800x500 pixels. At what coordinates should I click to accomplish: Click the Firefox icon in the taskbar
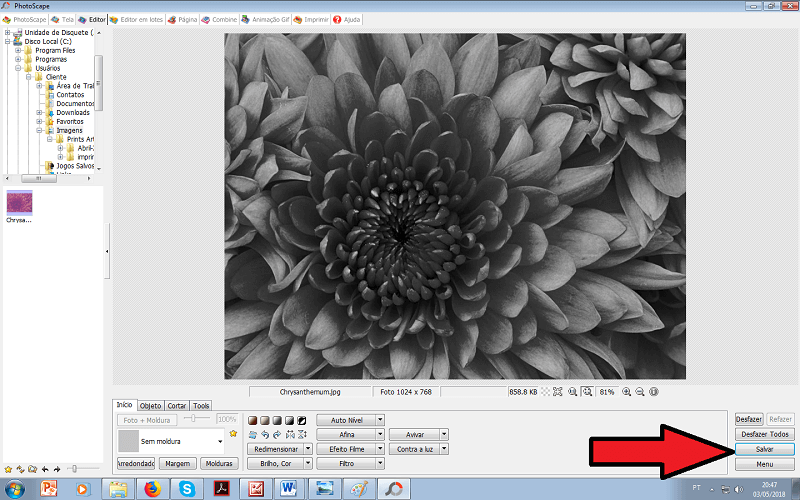coord(152,489)
